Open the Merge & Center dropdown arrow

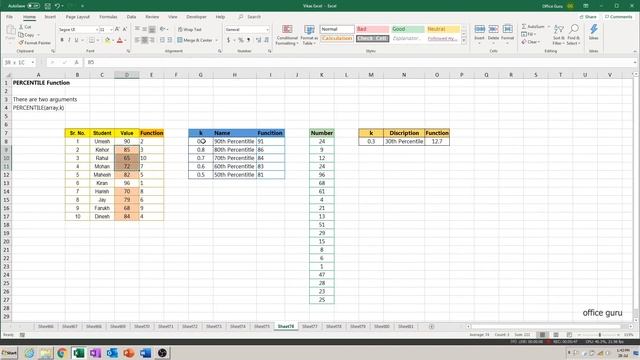[x=216, y=40]
